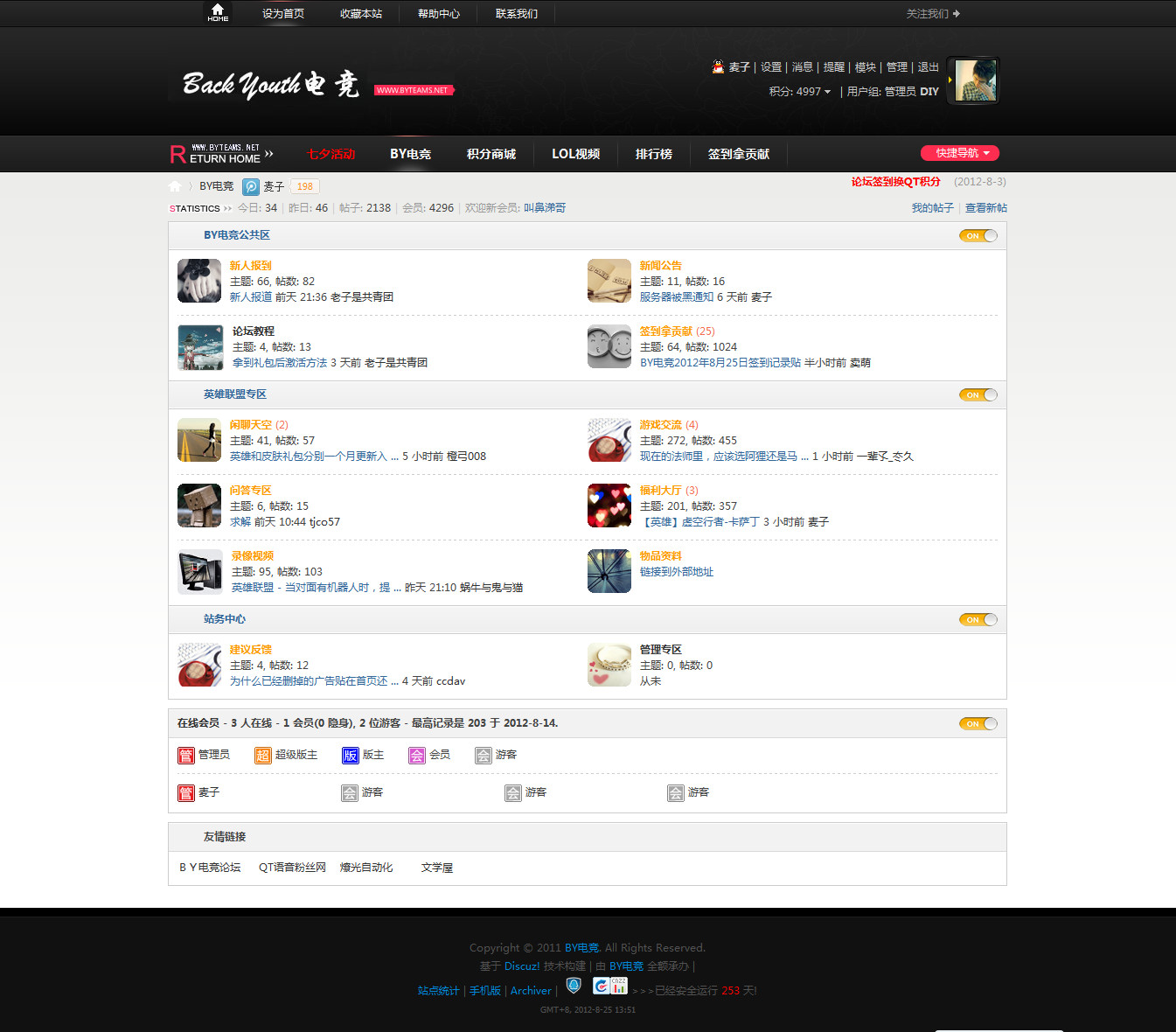The height and width of the screenshot is (1032, 1176).
Task: Open 设置 in the user menu
Action: tap(771, 67)
